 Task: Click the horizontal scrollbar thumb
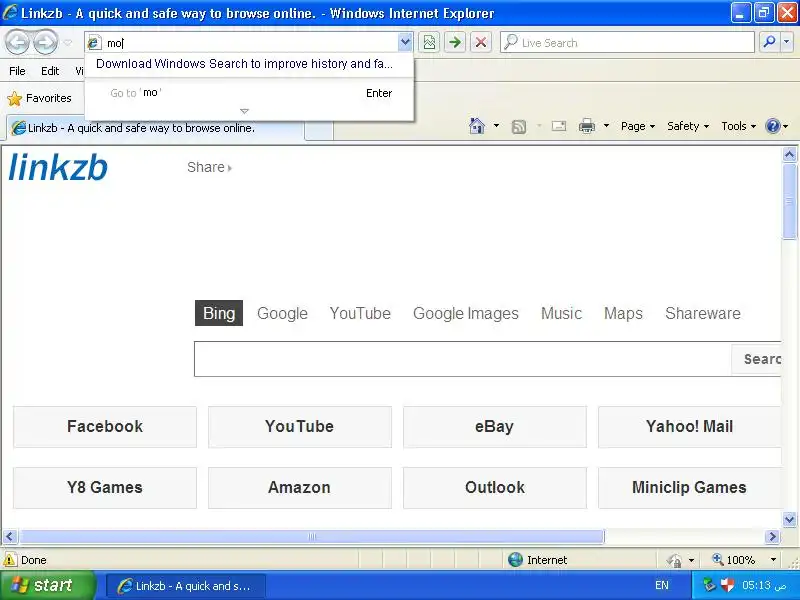[312, 537]
